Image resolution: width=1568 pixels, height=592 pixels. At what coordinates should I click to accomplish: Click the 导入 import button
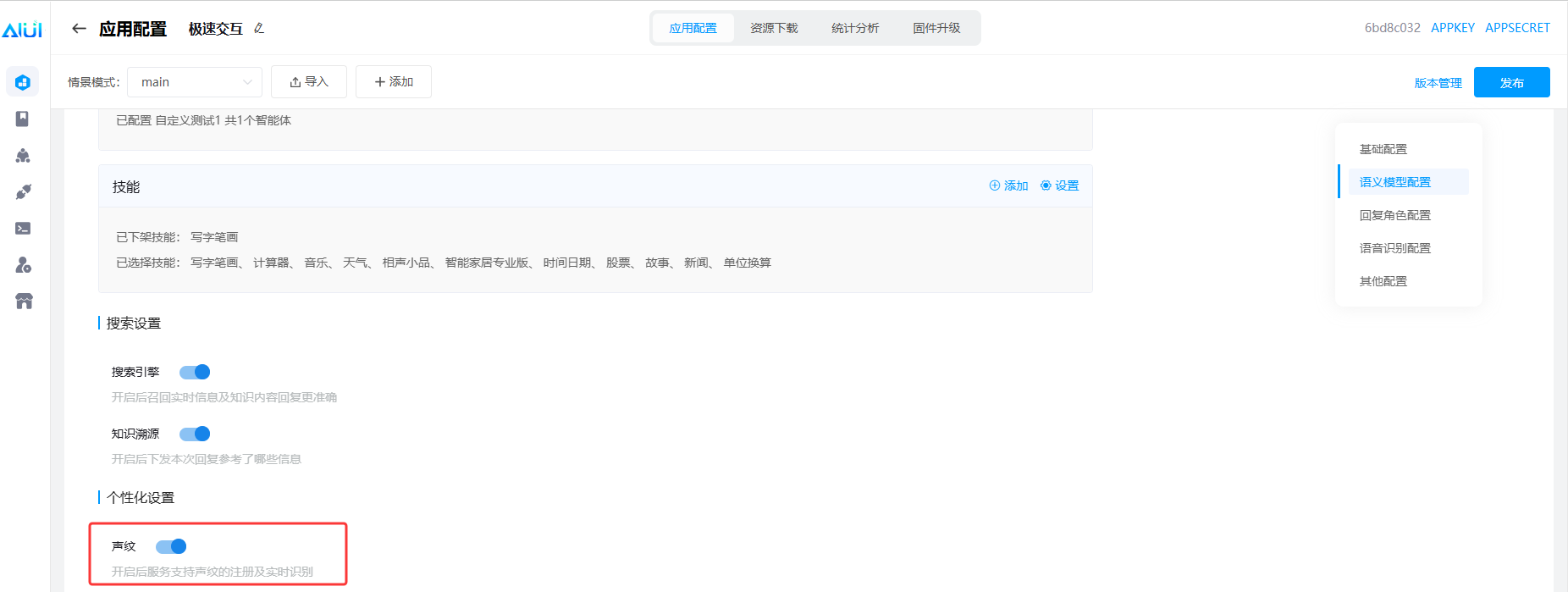pos(309,82)
